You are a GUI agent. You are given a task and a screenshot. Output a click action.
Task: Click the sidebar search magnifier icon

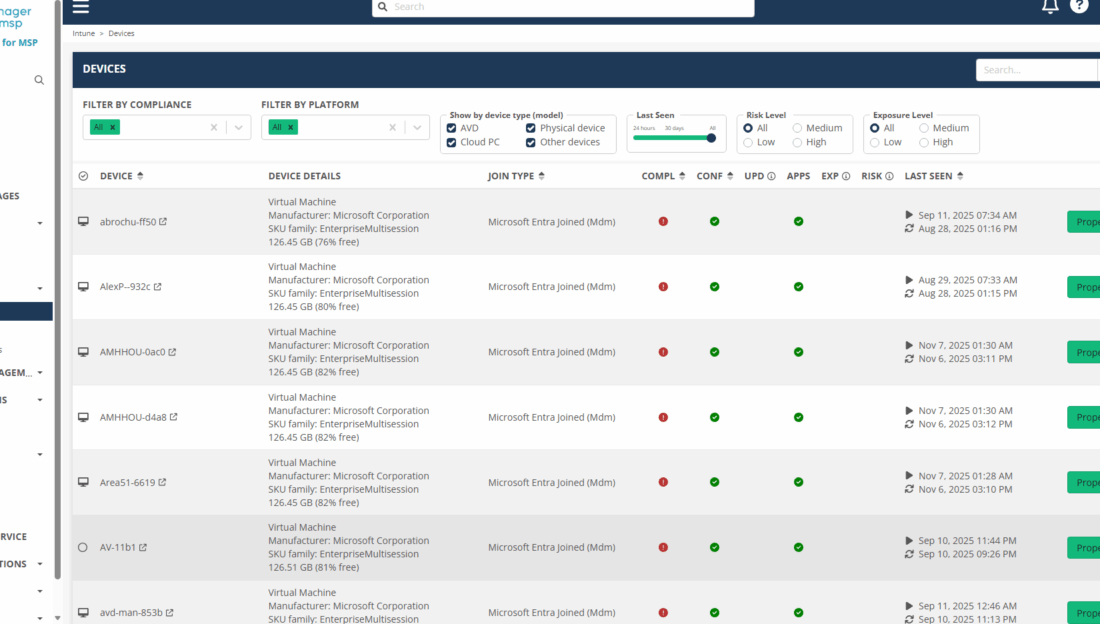click(x=39, y=80)
